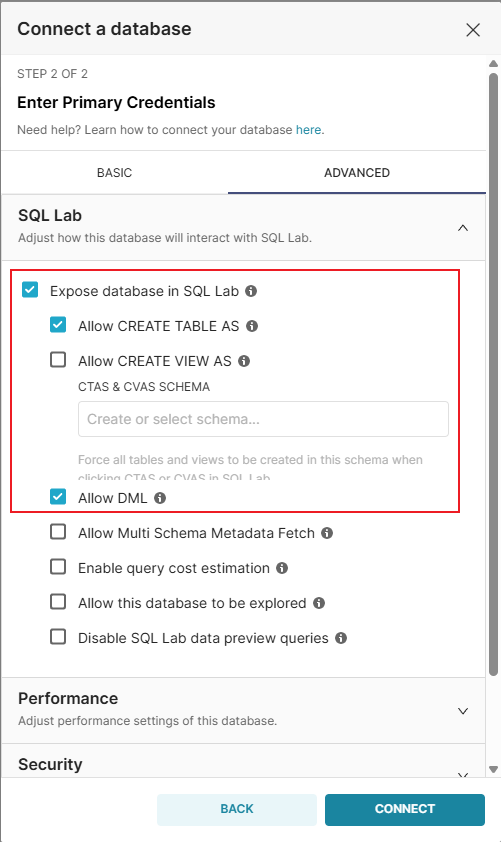Viewport: 501px width, 842px height.
Task: Click info icon for Disable SQL Lab data preview queries
Action: [x=341, y=637]
